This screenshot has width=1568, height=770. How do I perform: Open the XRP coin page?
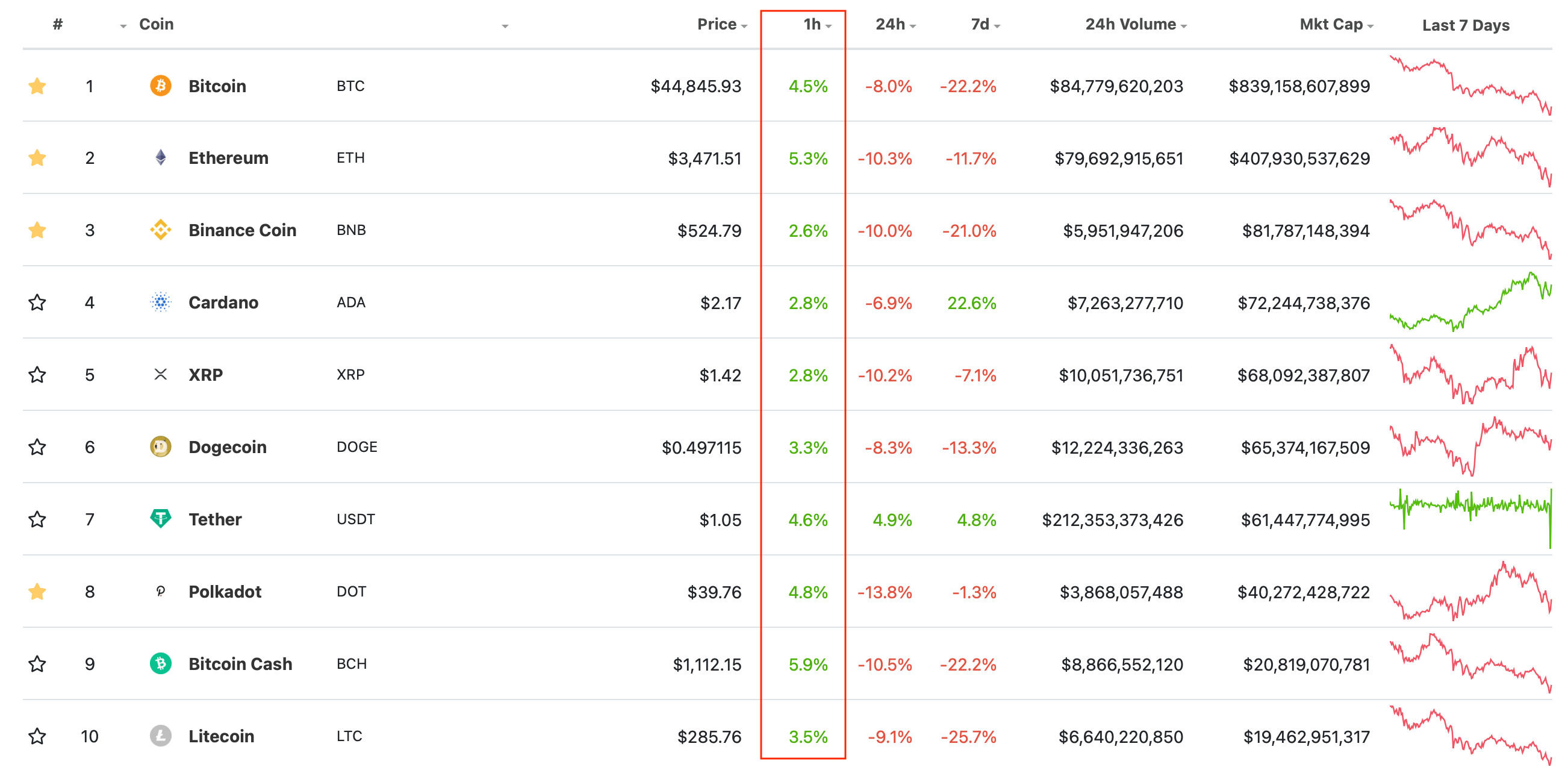pos(206,375)
